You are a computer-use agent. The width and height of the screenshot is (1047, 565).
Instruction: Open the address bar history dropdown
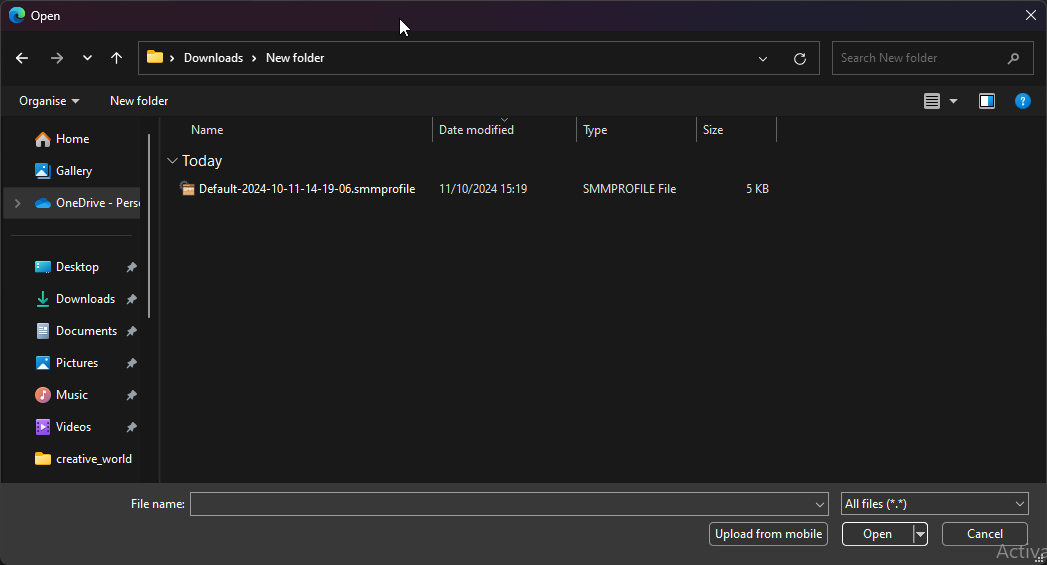pos(763,59)
